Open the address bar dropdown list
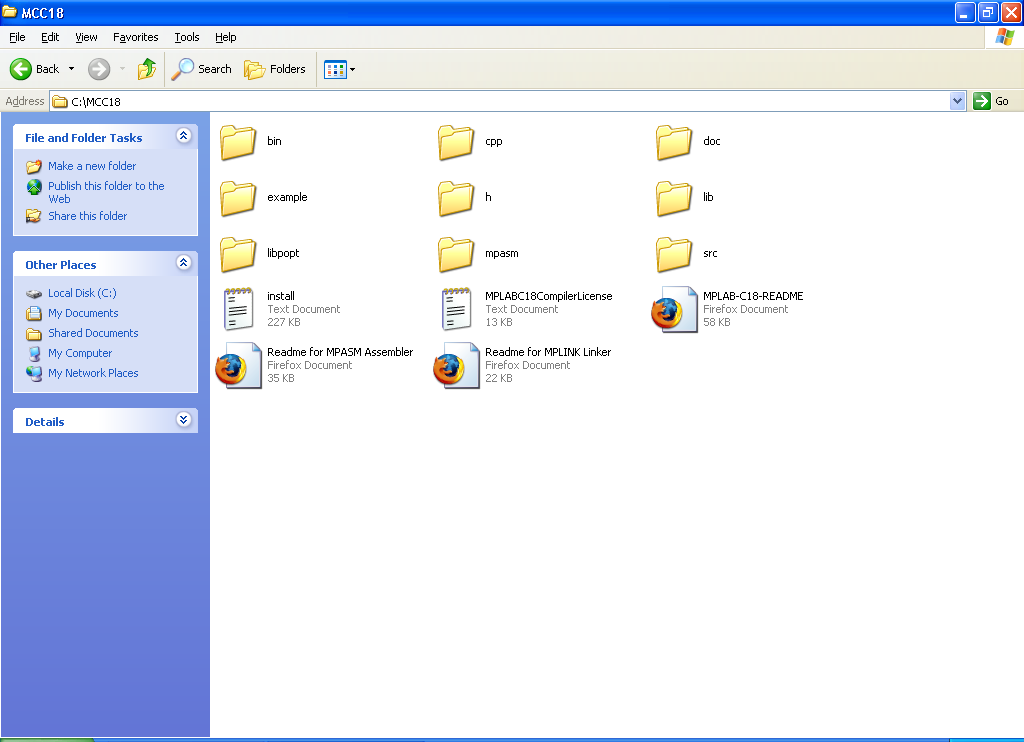Image resolution: width=1024 pixels, height=742 pixels. tap(957, 101)
